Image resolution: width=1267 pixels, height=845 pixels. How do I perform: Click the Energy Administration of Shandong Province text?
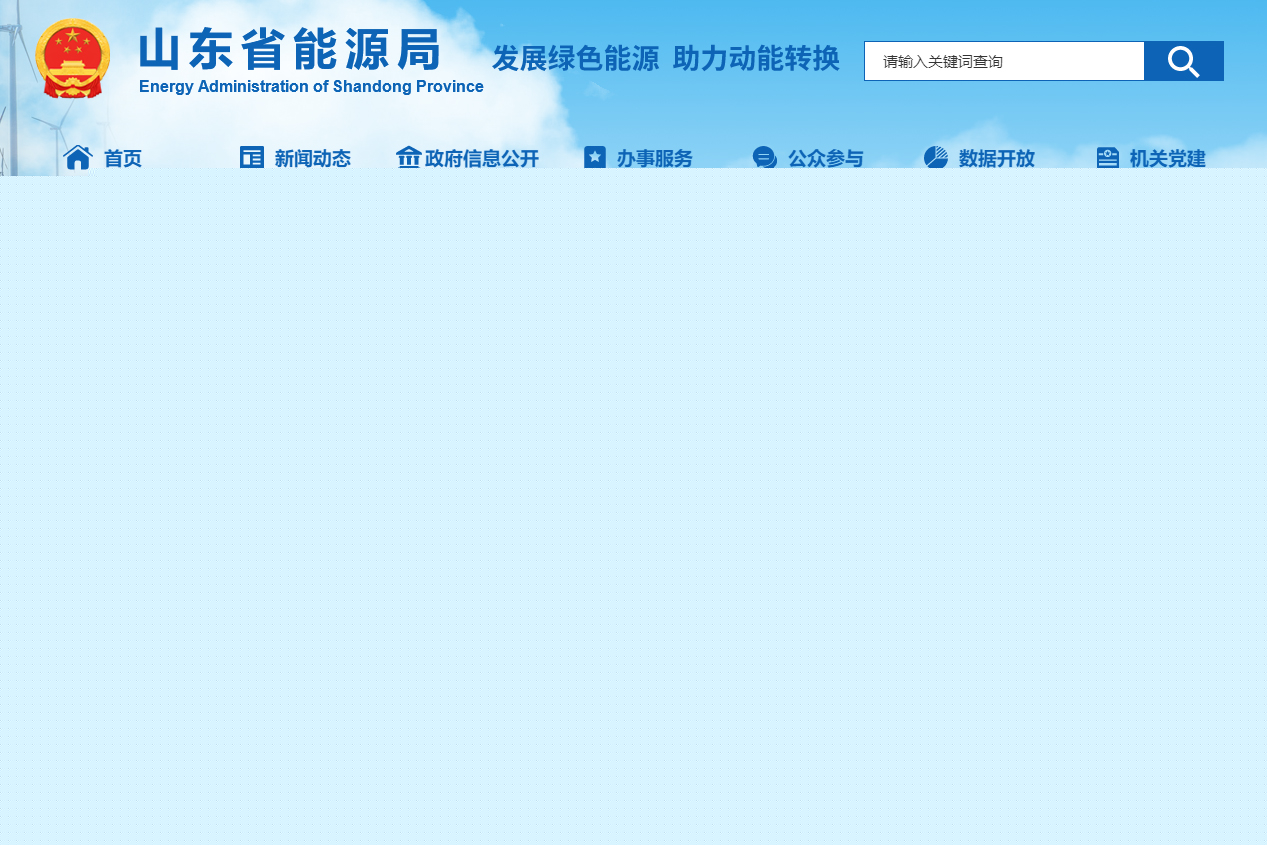pos(311,87)
